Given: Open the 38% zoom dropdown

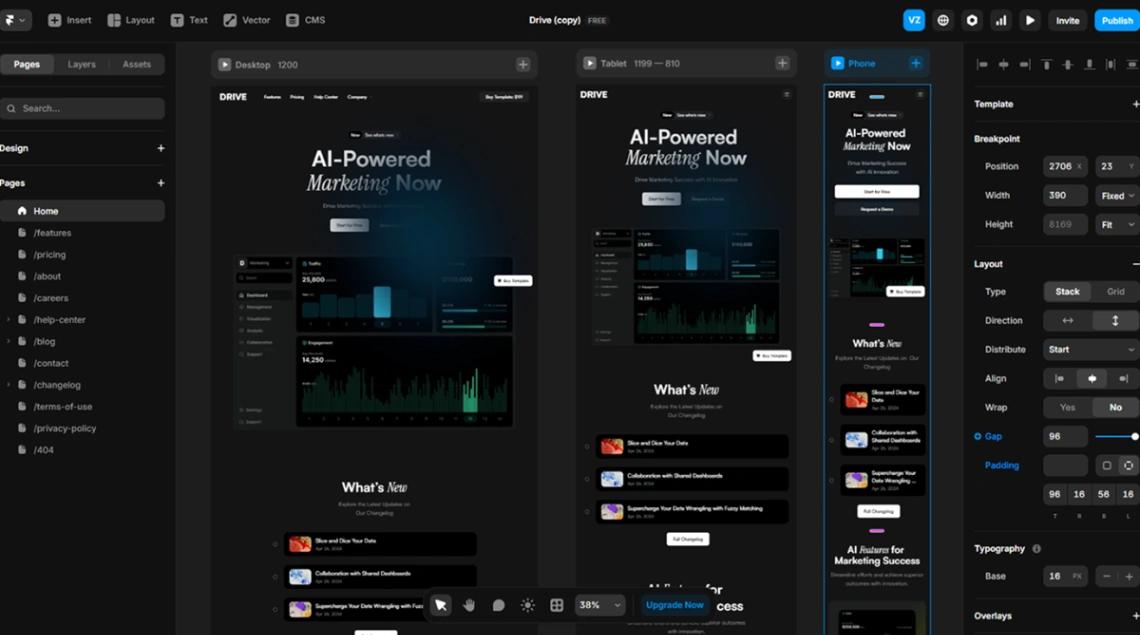Looking at the screenshot, I should pos(600,605).
